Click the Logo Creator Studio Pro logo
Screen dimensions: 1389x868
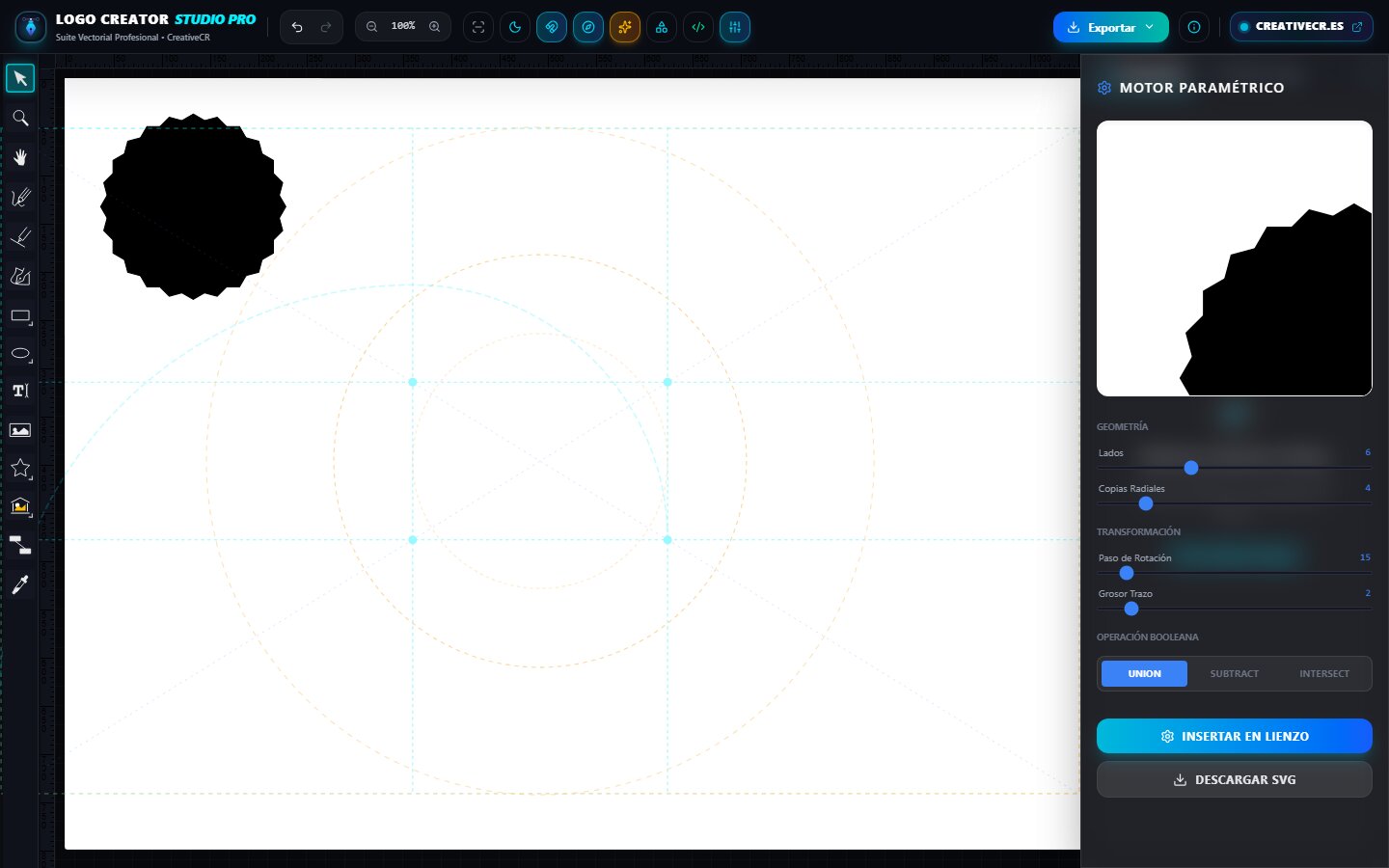31,27
